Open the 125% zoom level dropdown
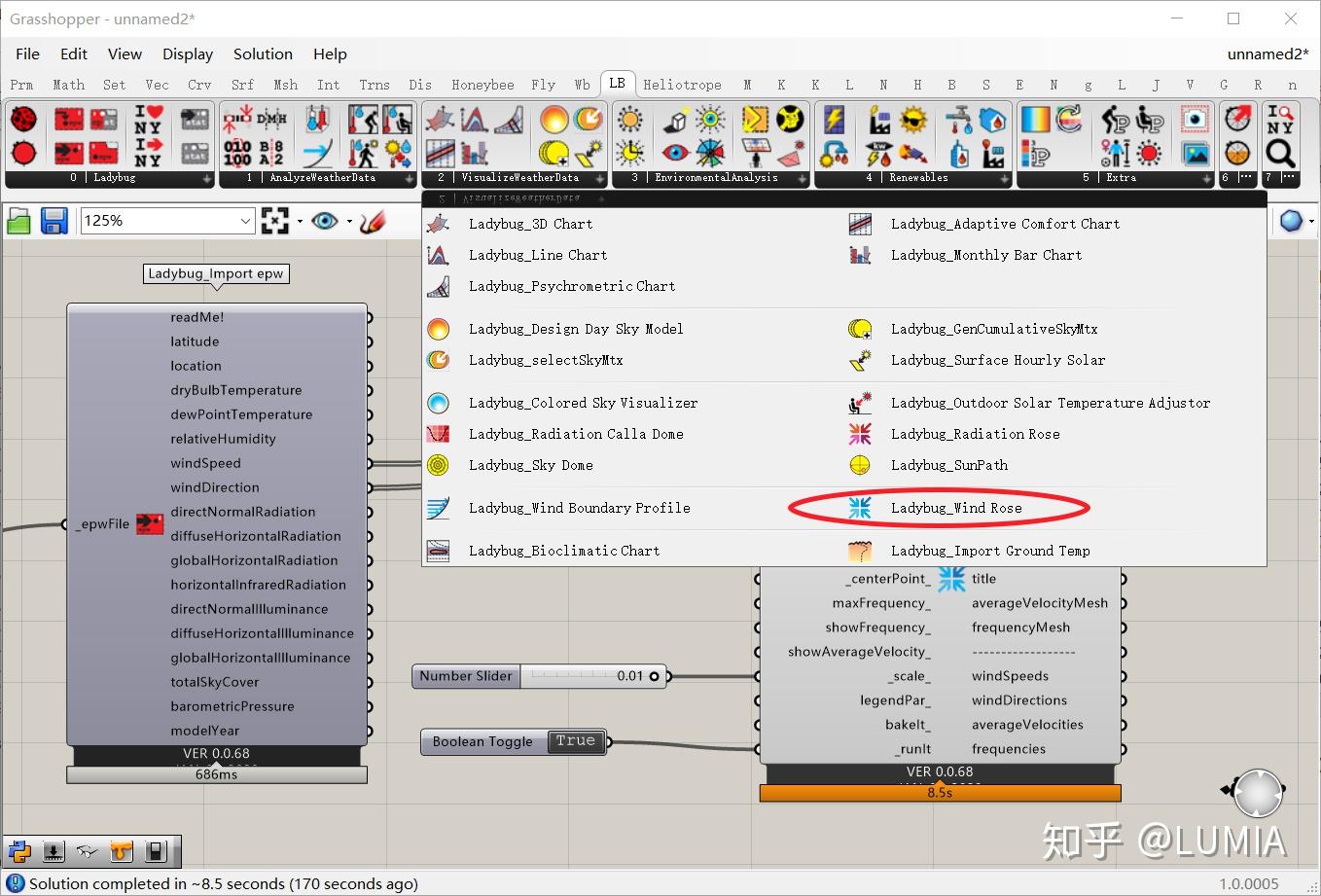This screenshot has height=896, width=1321. coord(168,221)
